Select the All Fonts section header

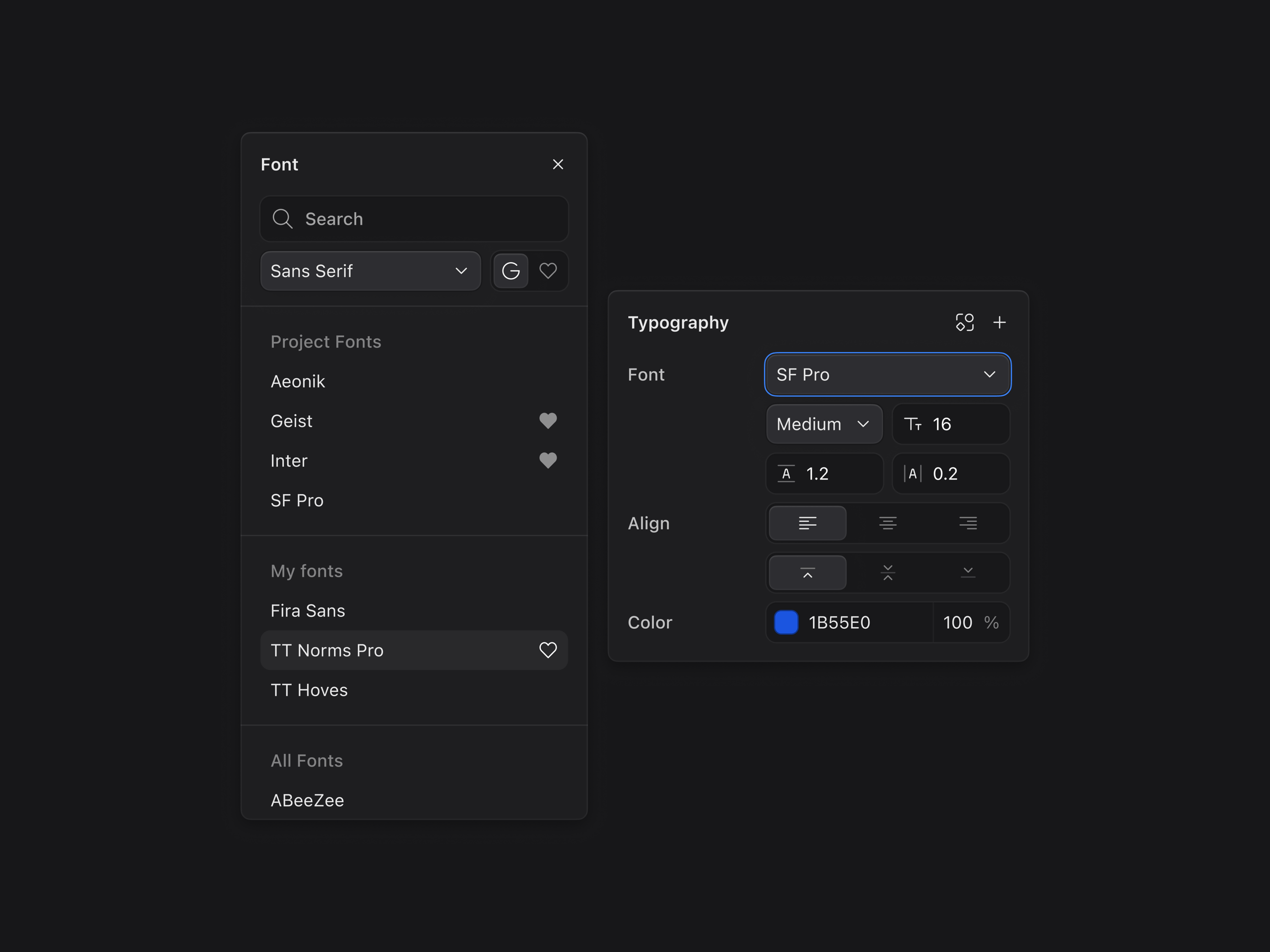(x=307, y=760)
